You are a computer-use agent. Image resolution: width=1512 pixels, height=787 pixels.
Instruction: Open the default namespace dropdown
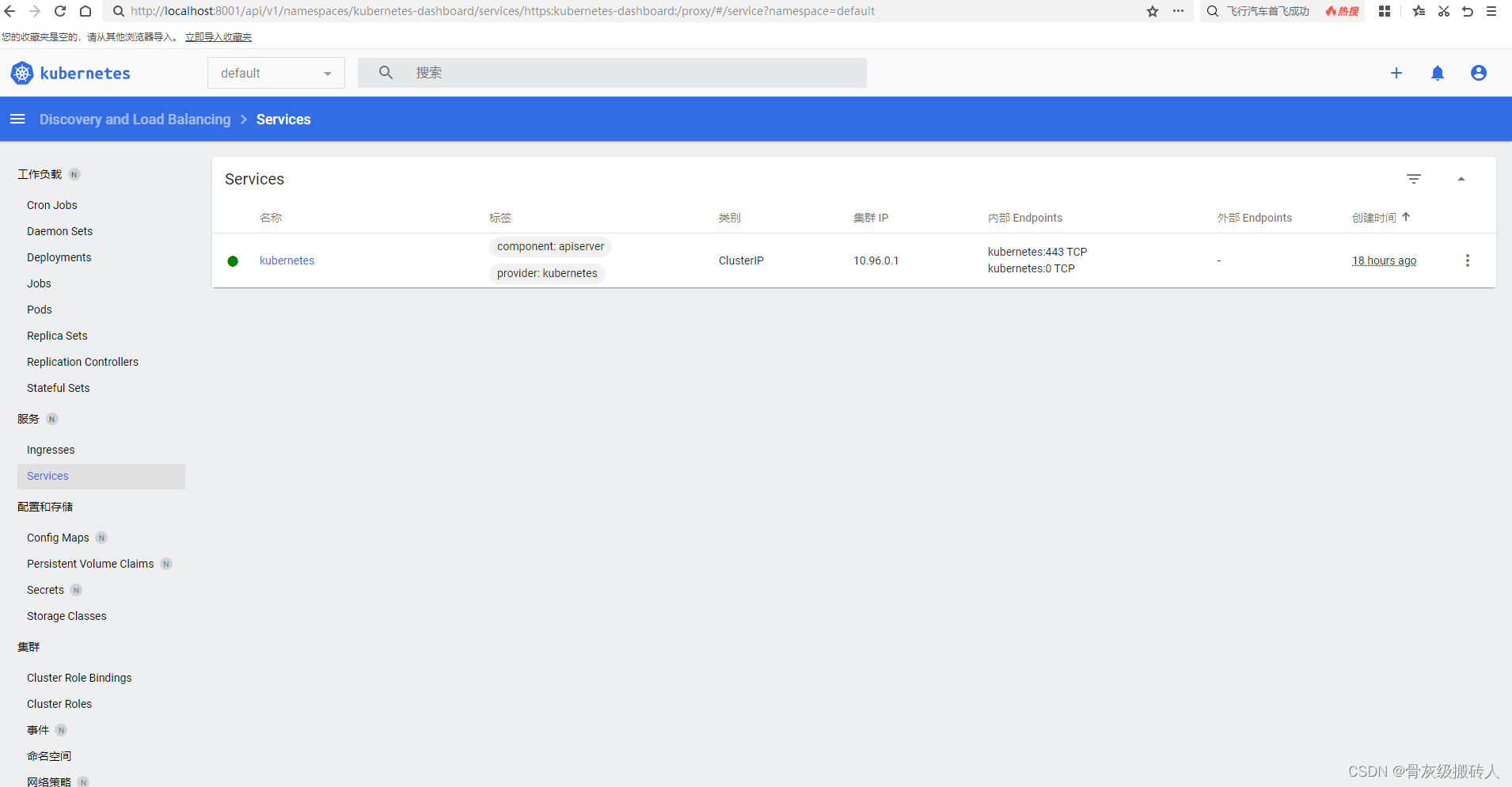(276, 73)
